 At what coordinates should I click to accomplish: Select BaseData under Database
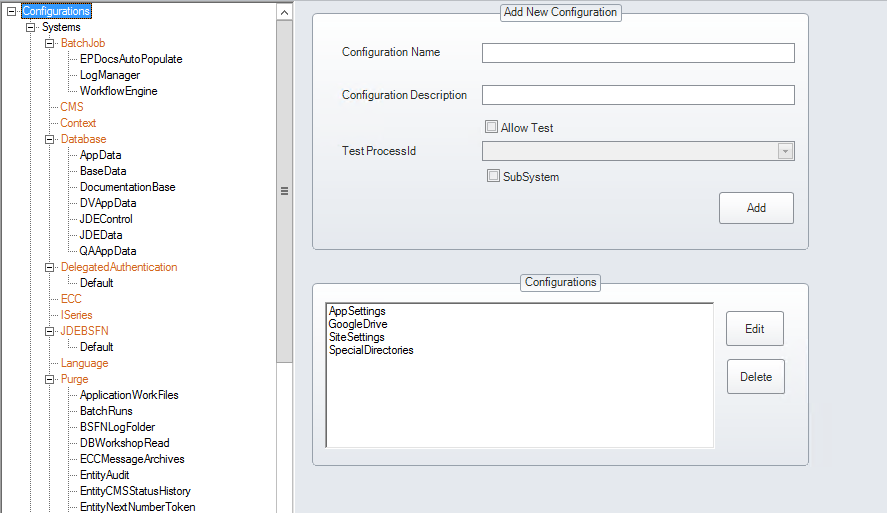(x=103, y=171)
